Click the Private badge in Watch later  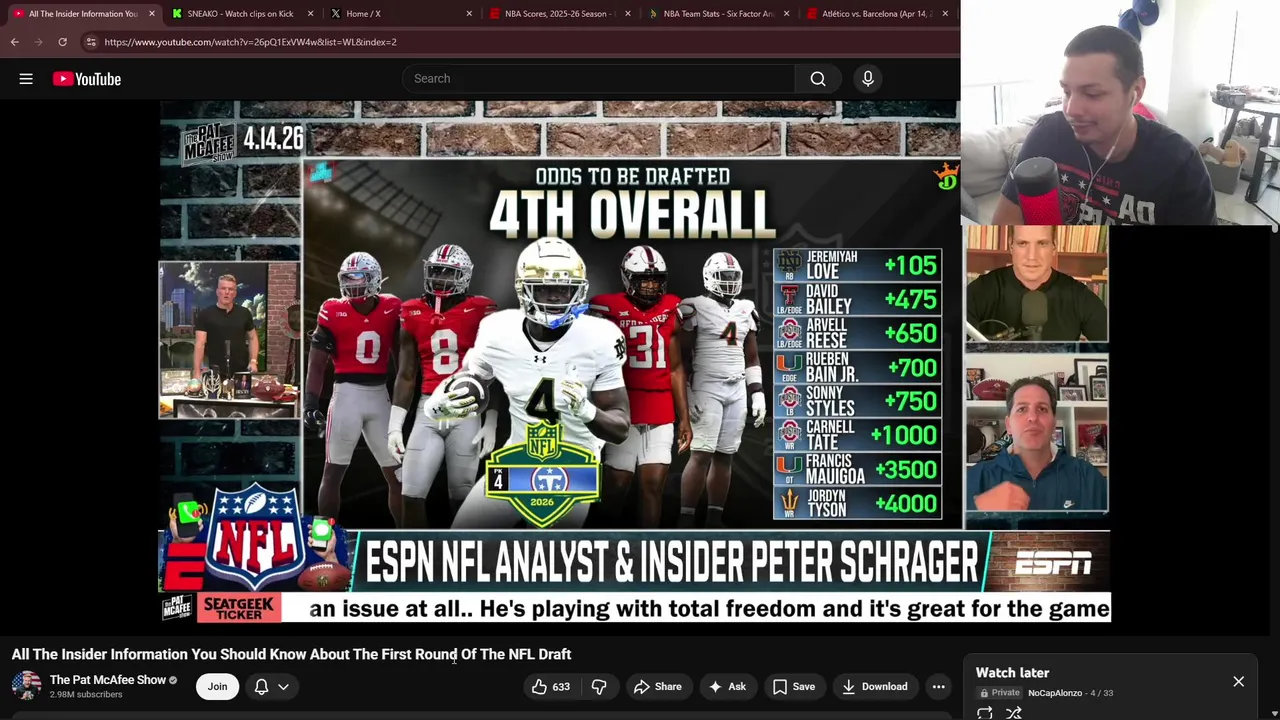coord(1000,693)
